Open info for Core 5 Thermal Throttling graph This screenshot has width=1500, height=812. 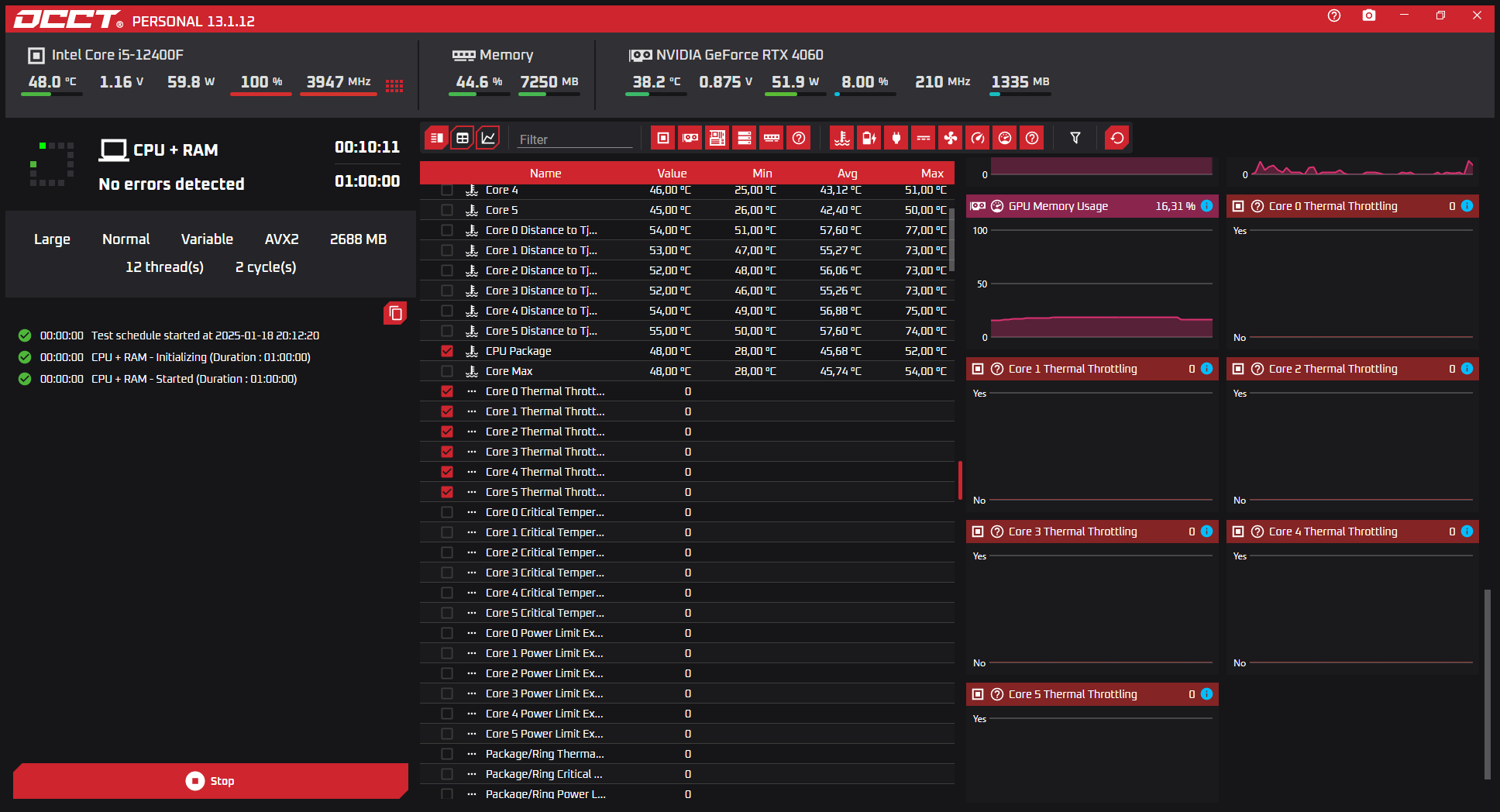[x=1206, y=694]
